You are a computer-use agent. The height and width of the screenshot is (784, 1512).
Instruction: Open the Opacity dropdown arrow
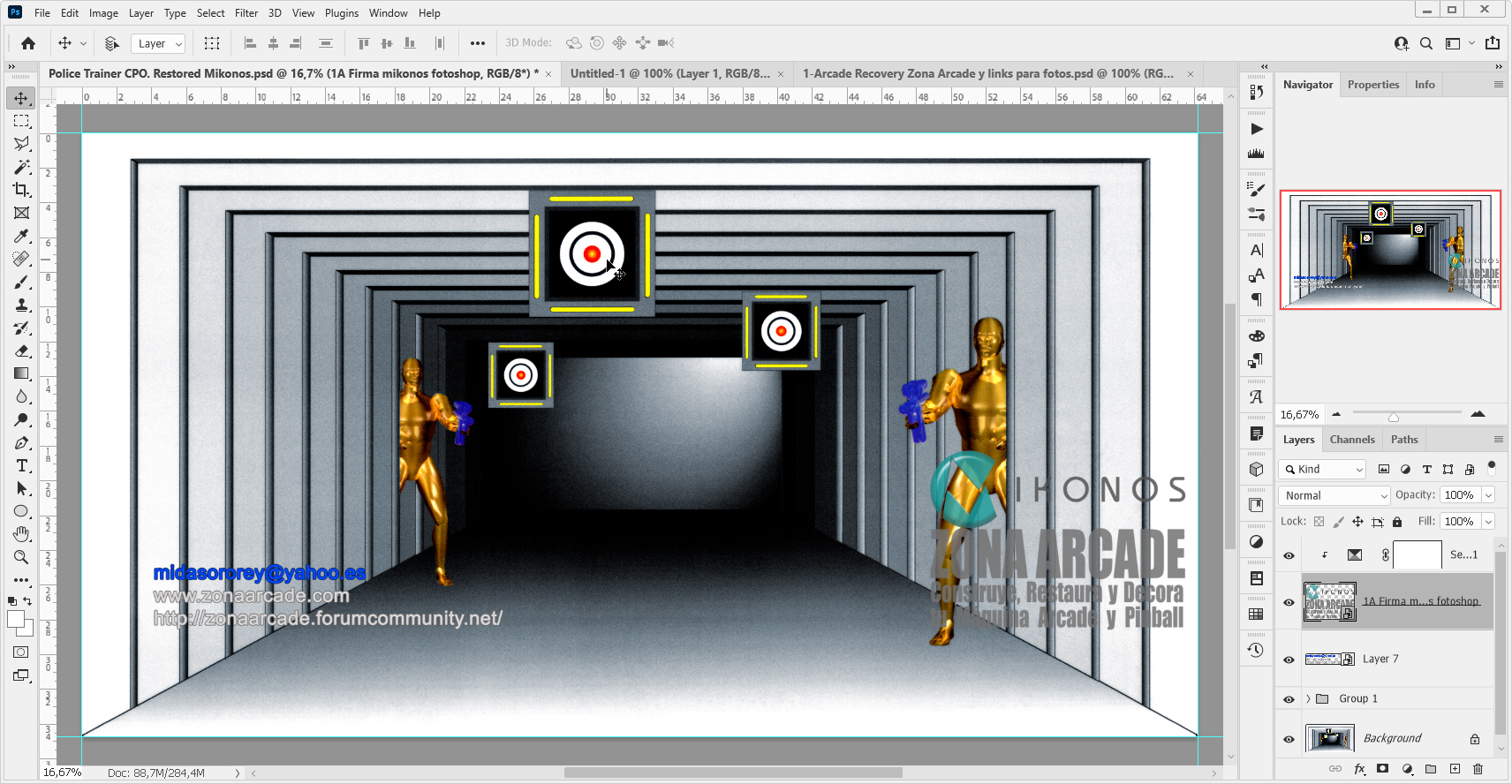point(1488,495)
